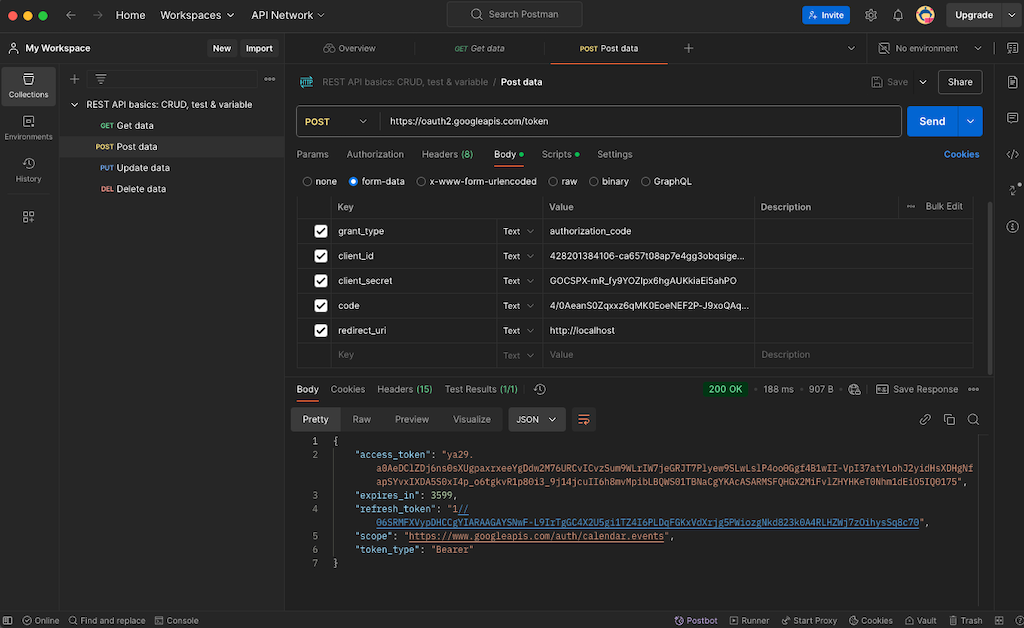Uncheck the redirect_uri row checkbox

321,330
